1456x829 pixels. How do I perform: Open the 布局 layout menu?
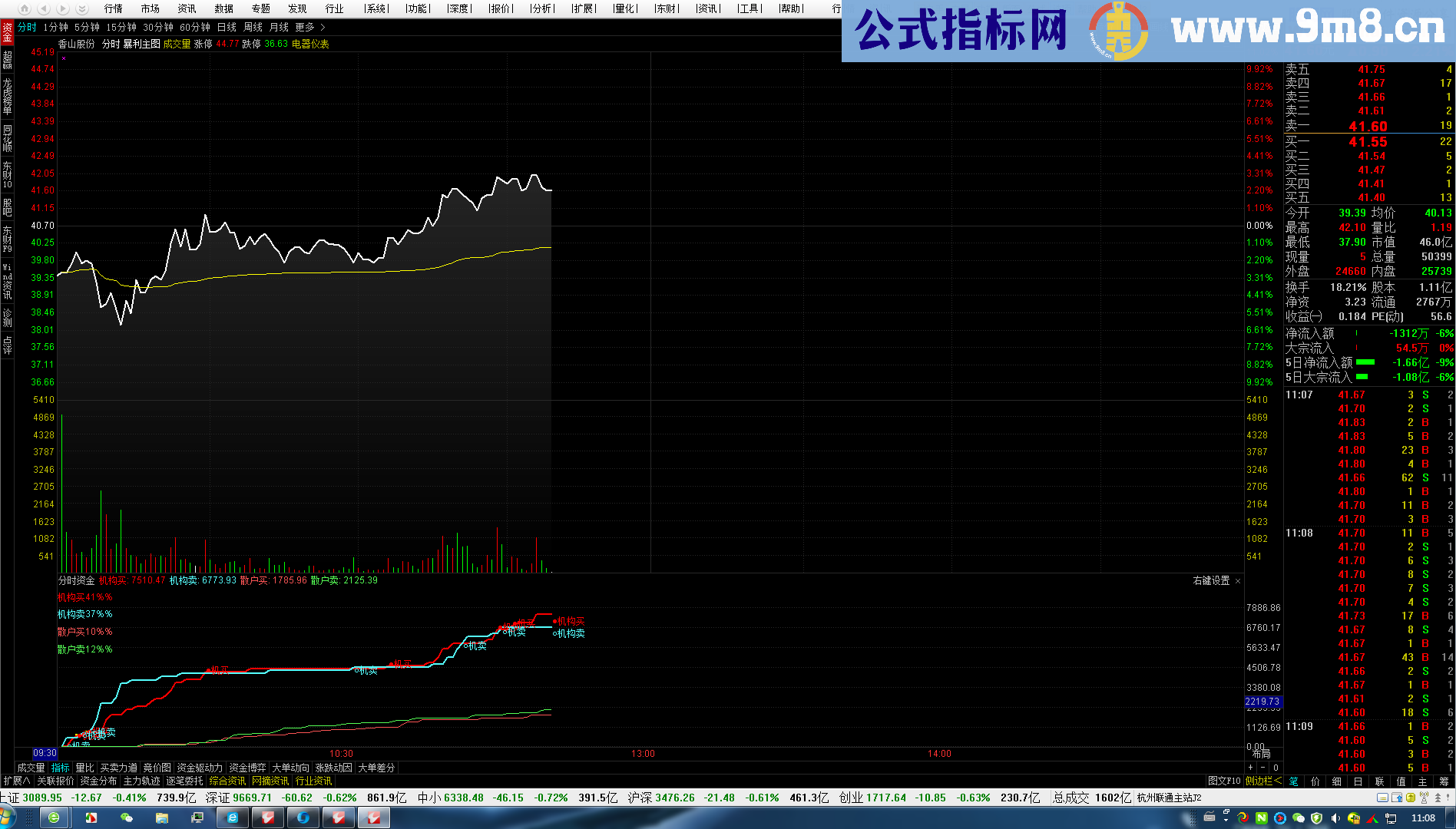pyautogui.click(x=1261, y=754)
